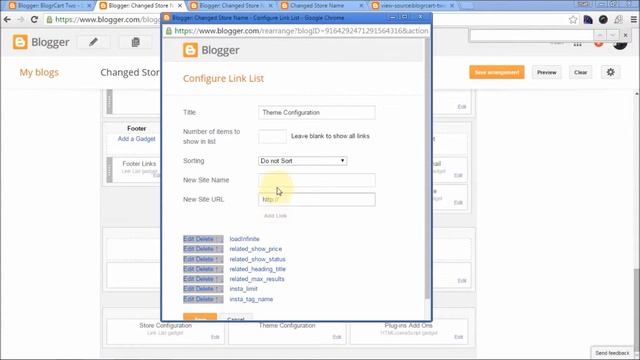The width and height of the screenshot is (640, 360).
Task: Open Chrome hamburger menu
Action: (633, 20)
